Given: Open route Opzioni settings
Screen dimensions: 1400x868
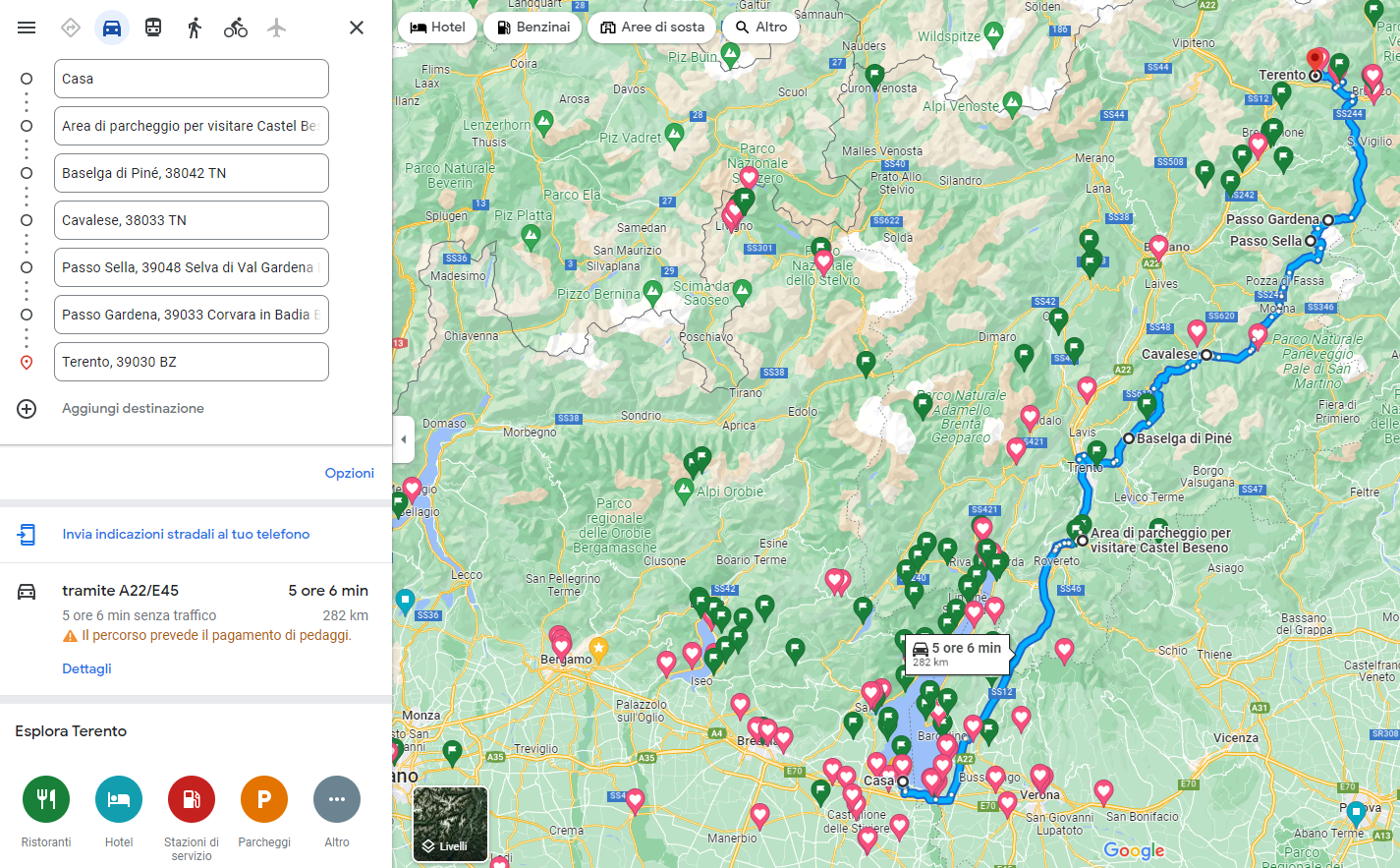Looking at the screenshot, I should coord(349,473).
